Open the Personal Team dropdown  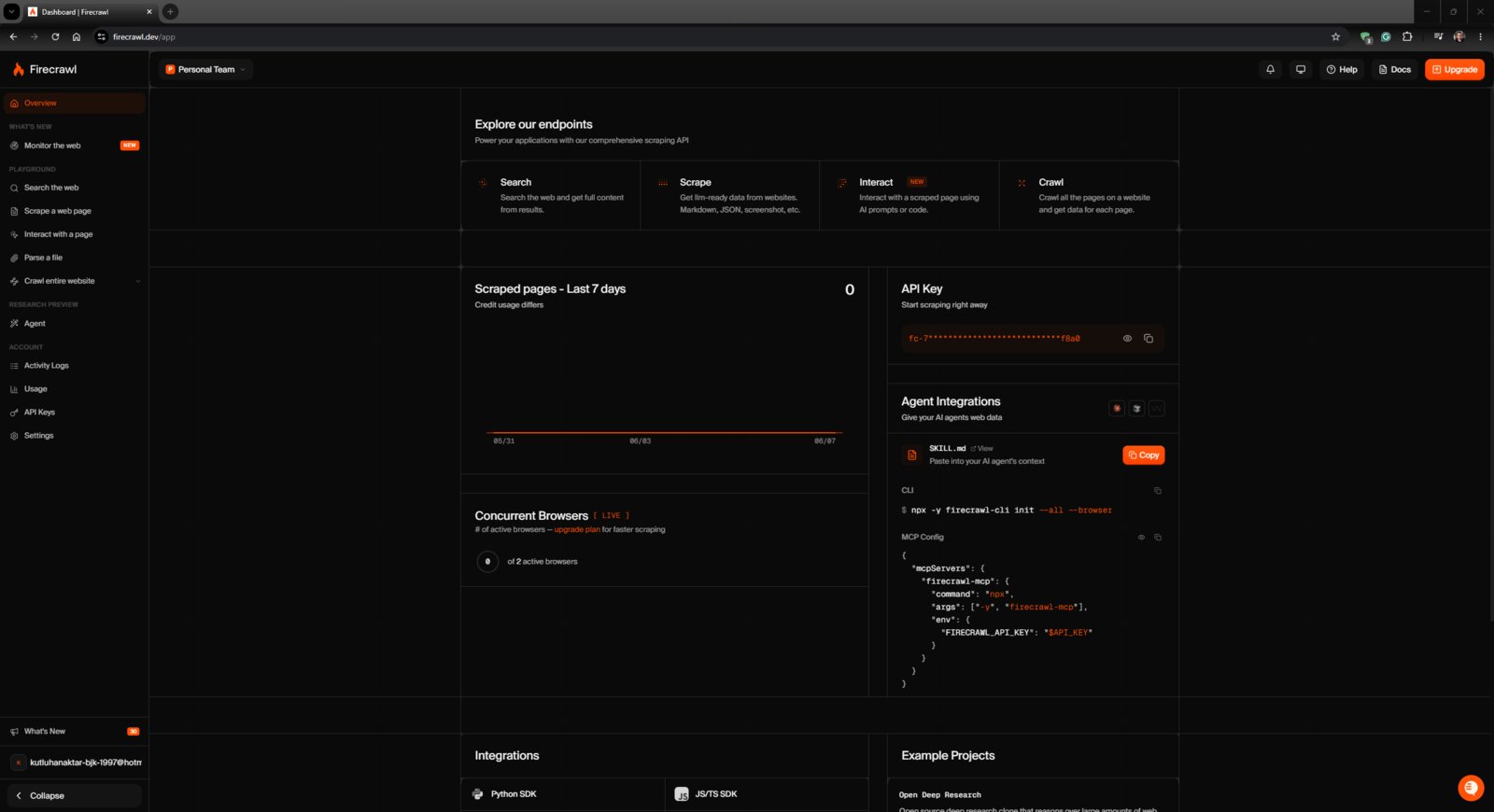(x=205, y=69)
